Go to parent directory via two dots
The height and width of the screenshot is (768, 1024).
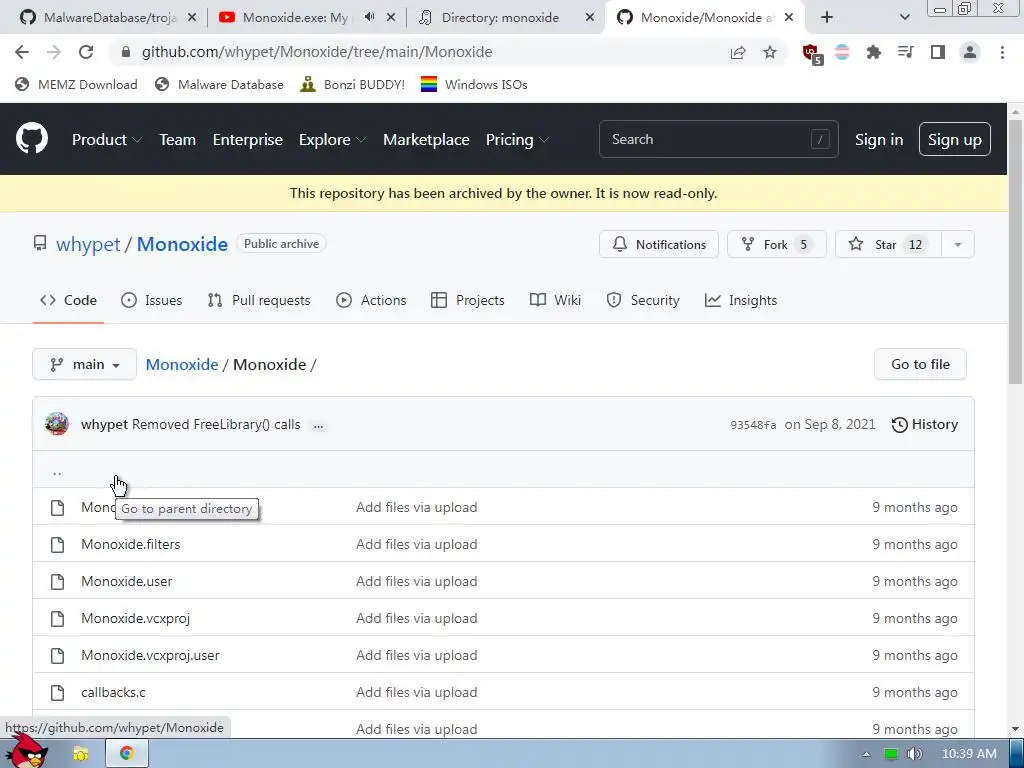[57, 472]
